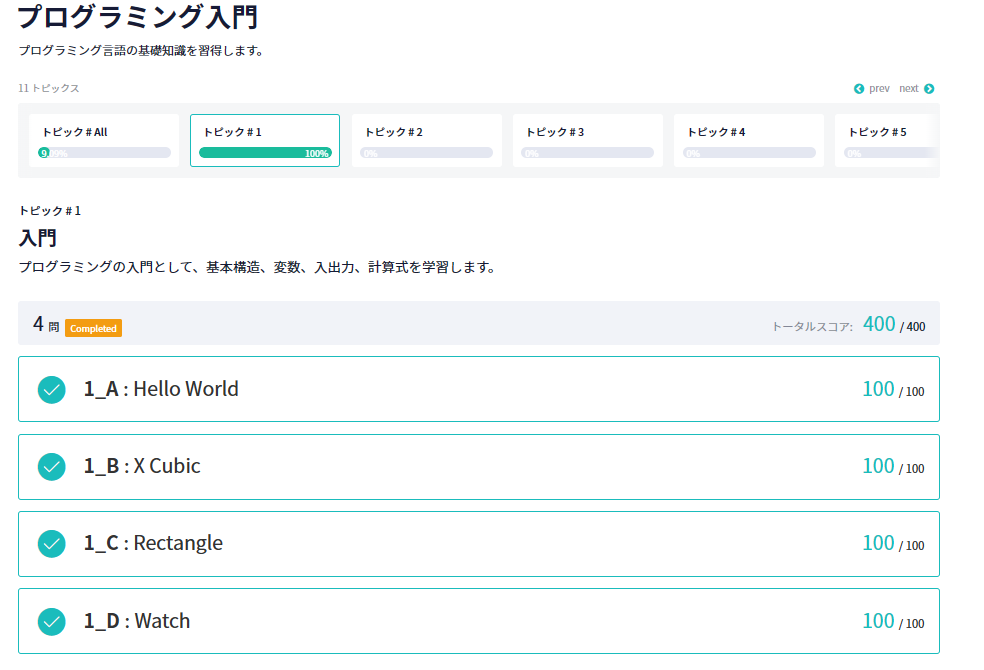This screenshot has width=984, height=670.
Task: Click the checkmark icon on 1_B X Cubic
Action: point(51,466)
